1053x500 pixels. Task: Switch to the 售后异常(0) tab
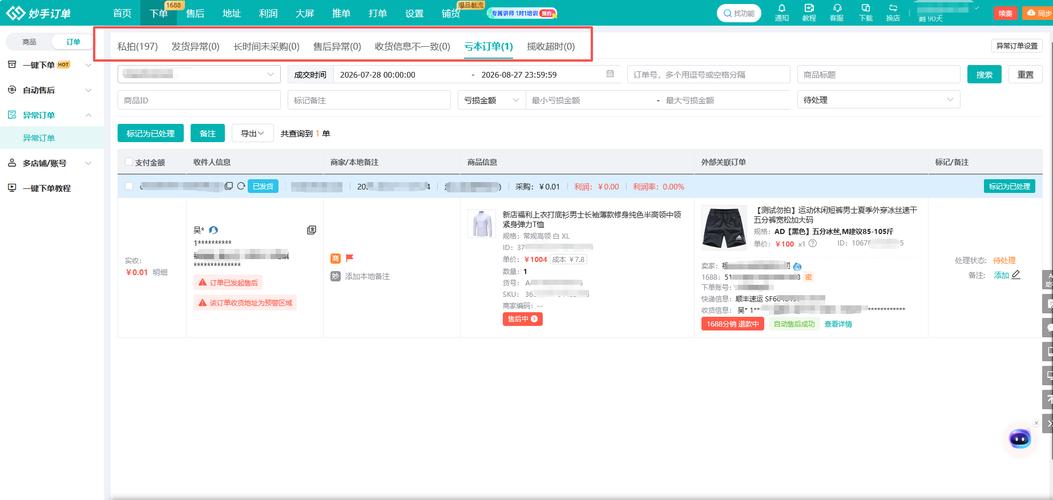point(337,46)
